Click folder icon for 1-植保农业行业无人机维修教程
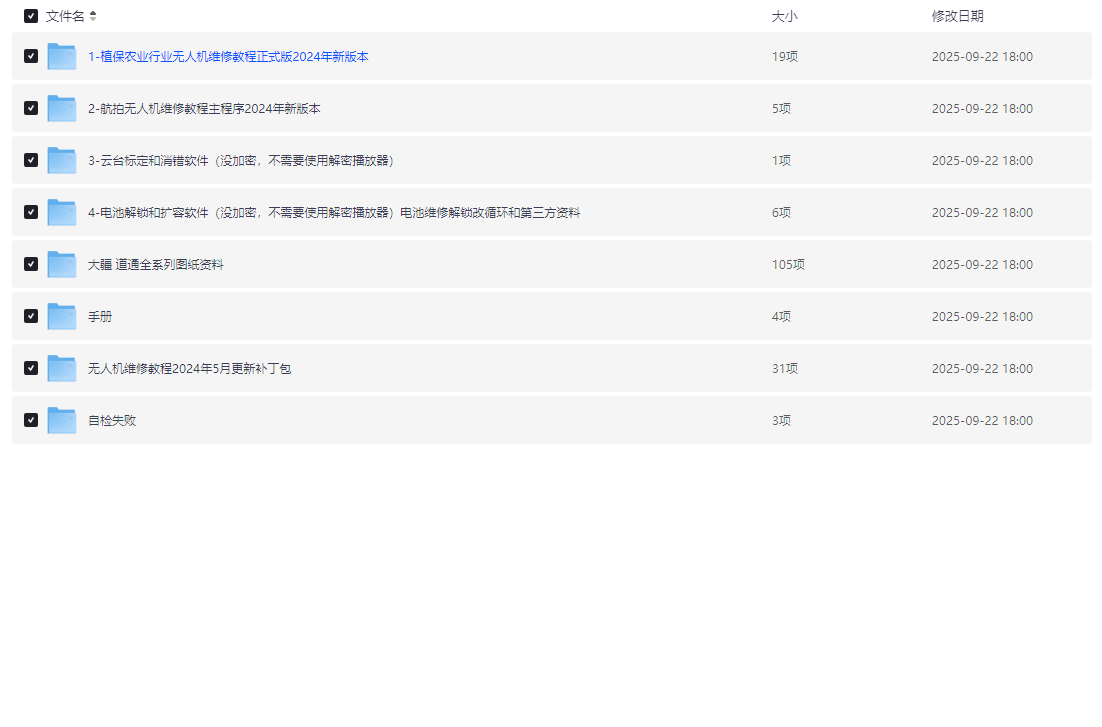The image size is (1102, 727). (x=62, y=57)
